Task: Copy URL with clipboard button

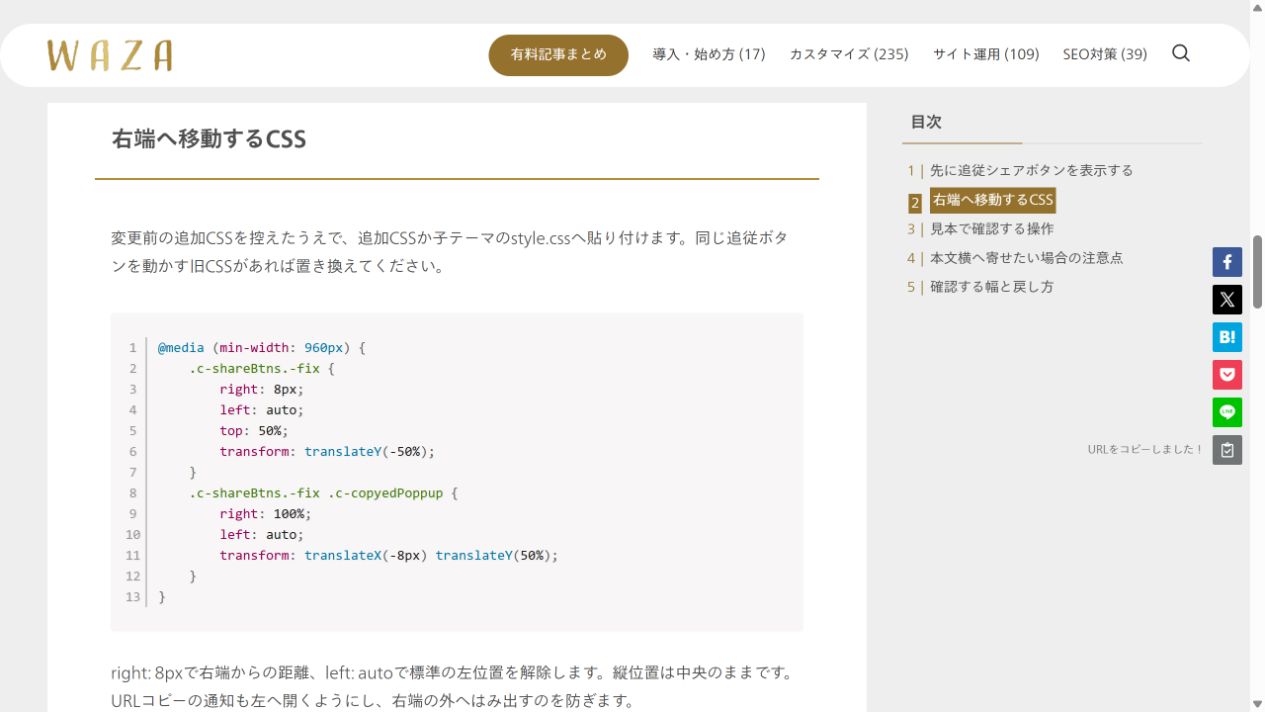Action: 1227,450
